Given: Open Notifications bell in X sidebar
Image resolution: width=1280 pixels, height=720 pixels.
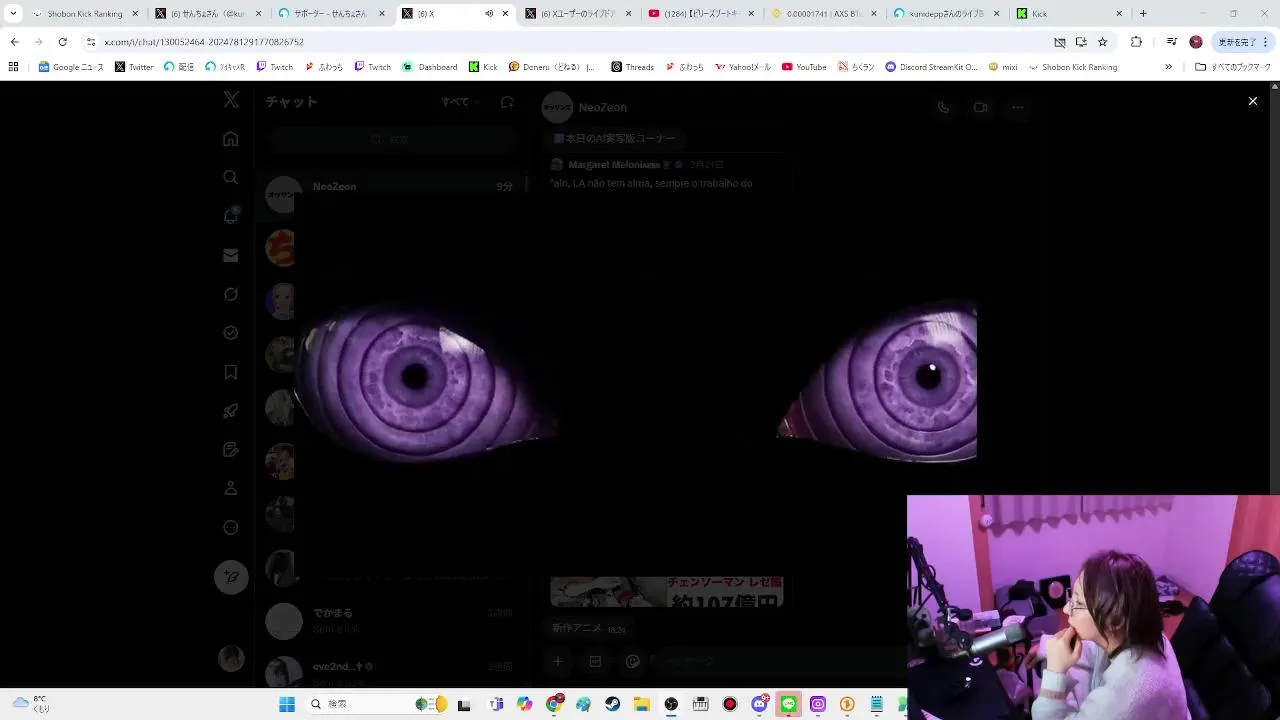Looking at the screenshot, I should 231,216.
